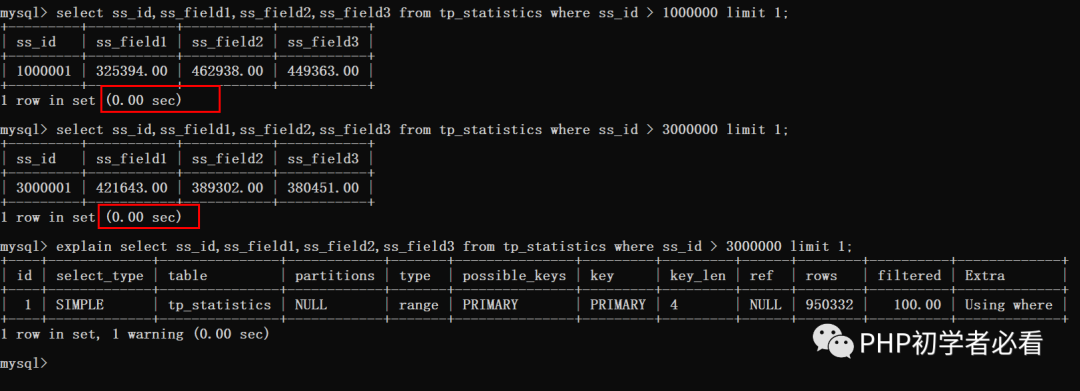Click the key_len column header

pos(696,275)
